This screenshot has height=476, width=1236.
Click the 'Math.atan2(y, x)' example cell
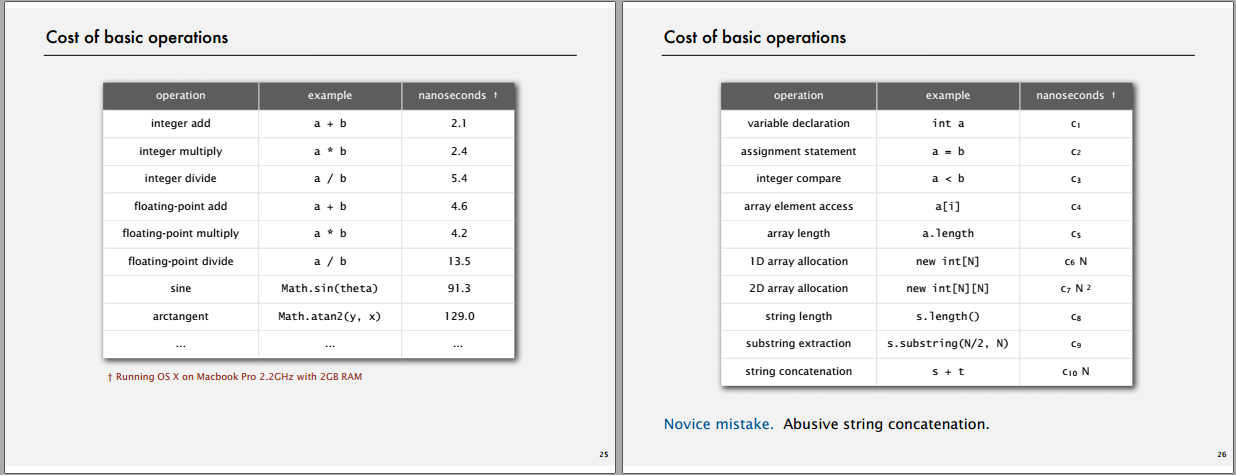(330, 316)
